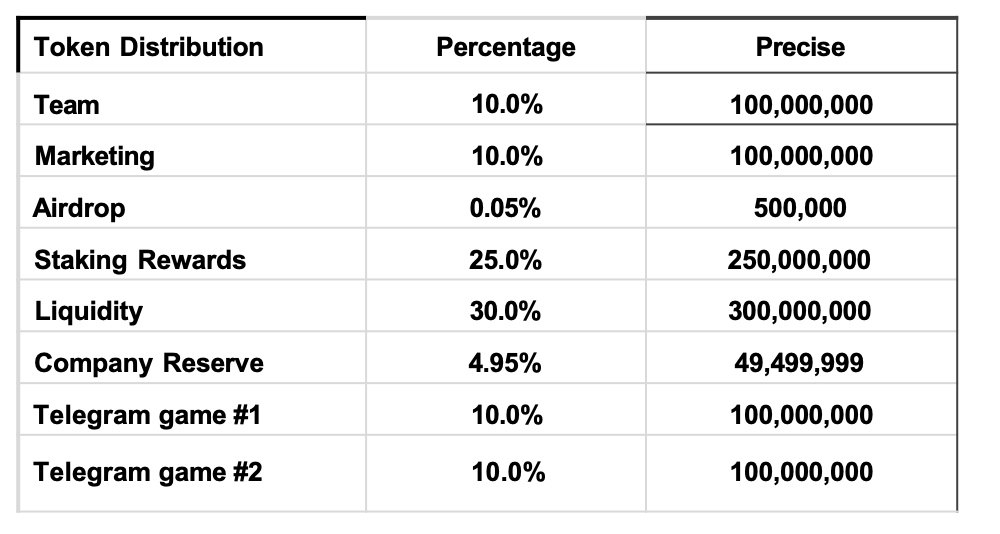
Task: Click the Company Reserve cell
Action: click(x=192, y=357)
